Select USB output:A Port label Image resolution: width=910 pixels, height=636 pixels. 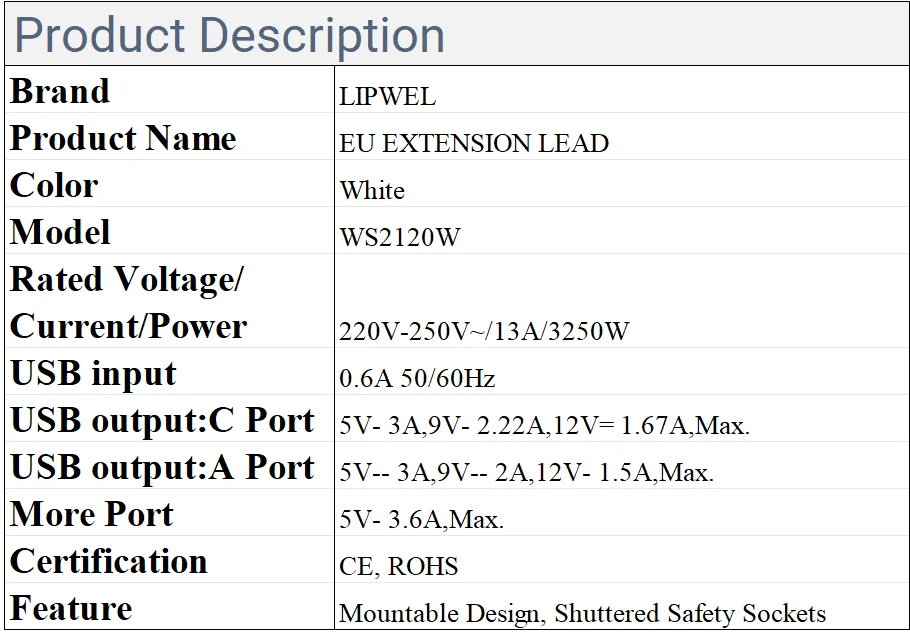click(x=162, y=467)
